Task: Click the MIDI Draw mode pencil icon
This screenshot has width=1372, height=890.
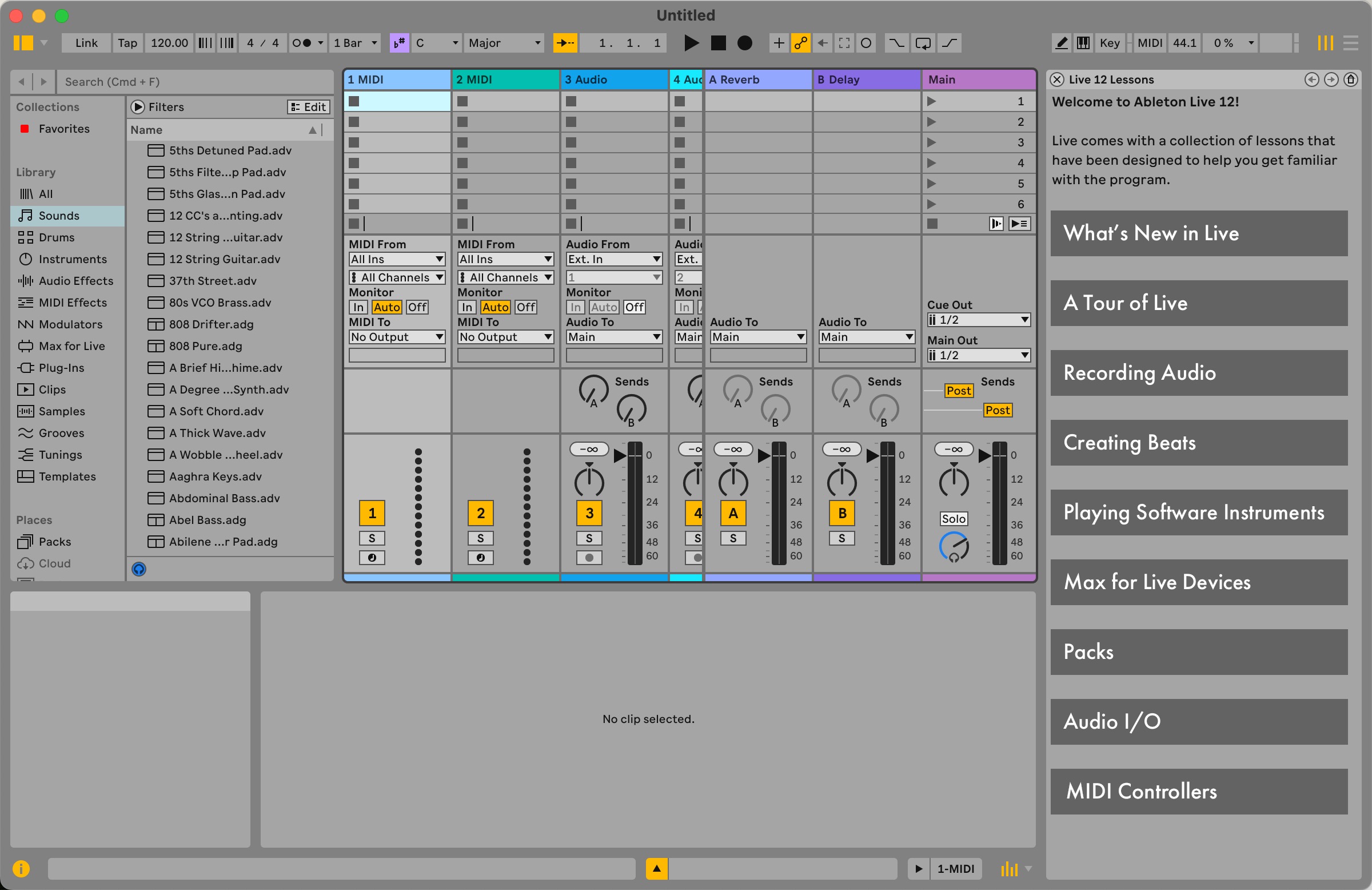Action: pyautogui.click(x=1064, y=44)
